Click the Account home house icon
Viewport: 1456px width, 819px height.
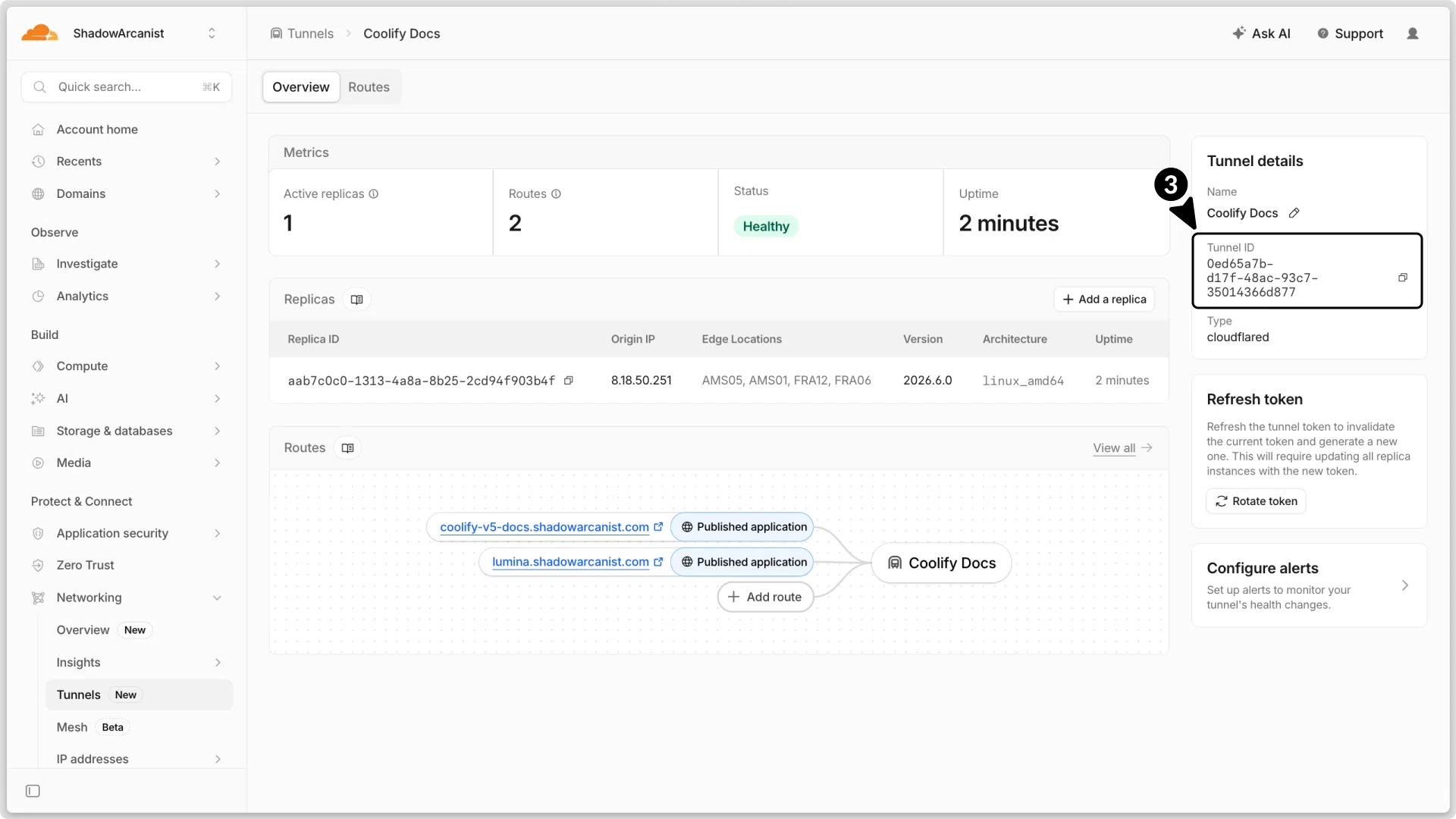[38, 130]
